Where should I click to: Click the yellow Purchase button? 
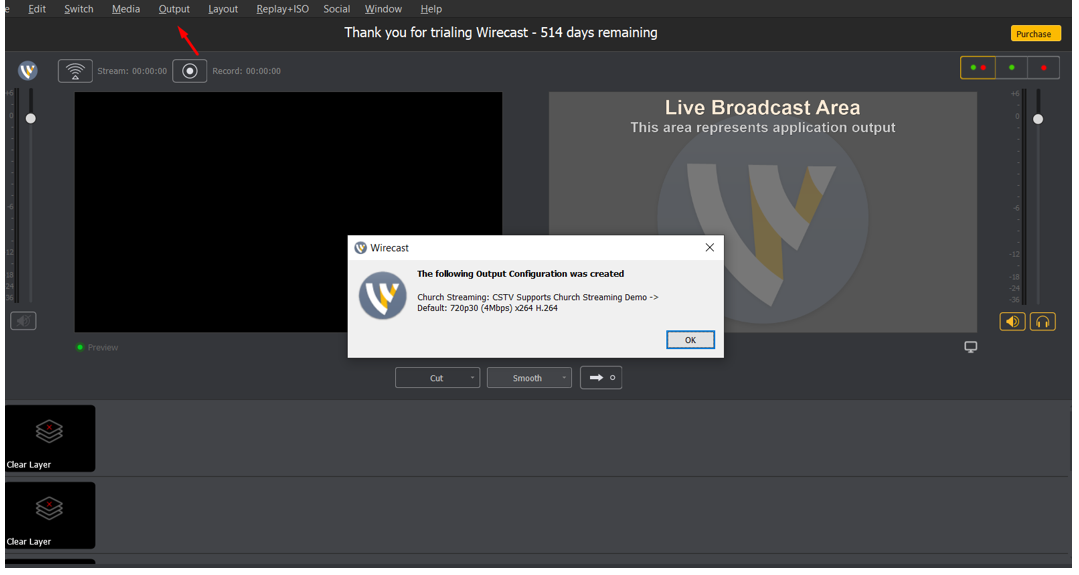[1033, 34]
